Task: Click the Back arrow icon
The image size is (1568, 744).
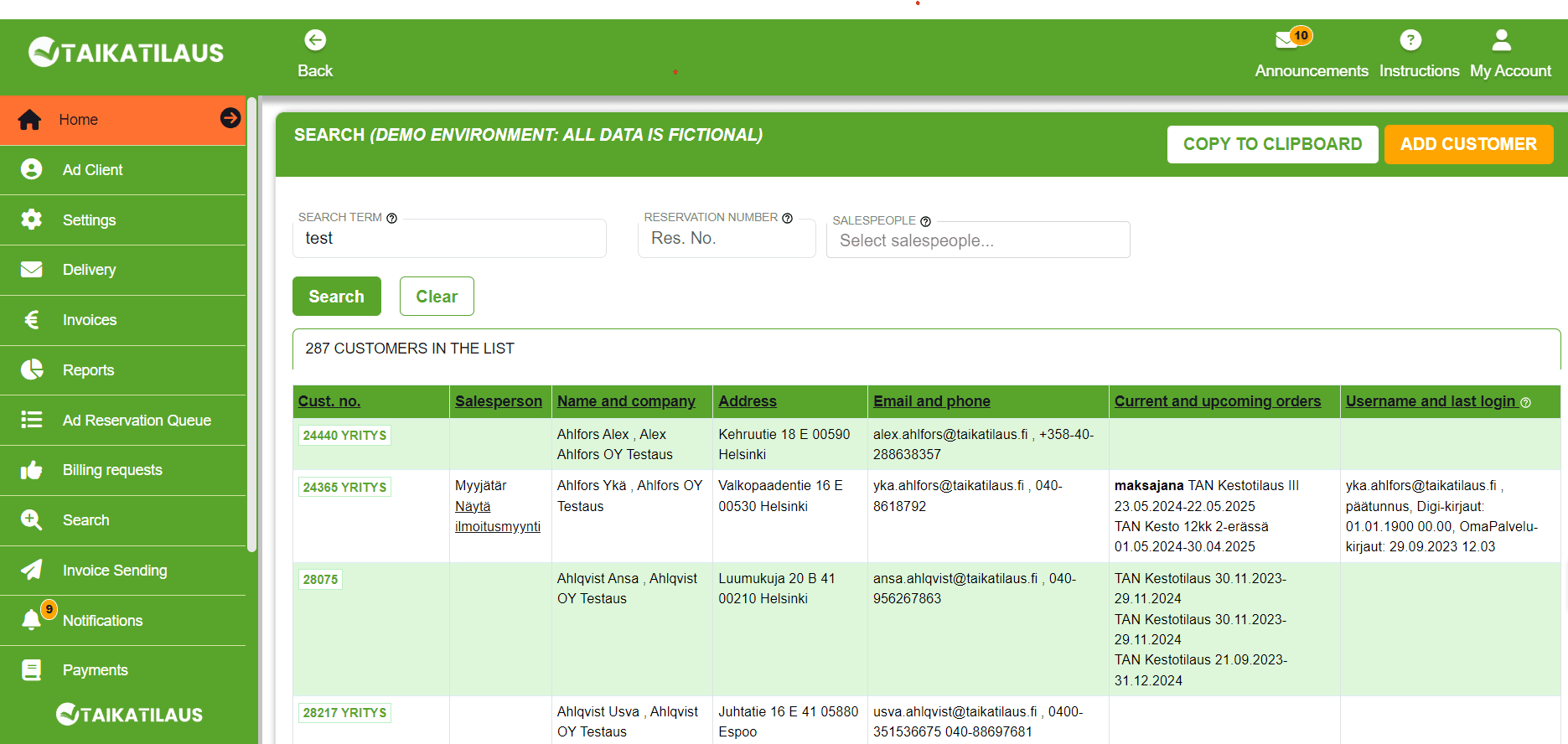Action: click(315, 40)
